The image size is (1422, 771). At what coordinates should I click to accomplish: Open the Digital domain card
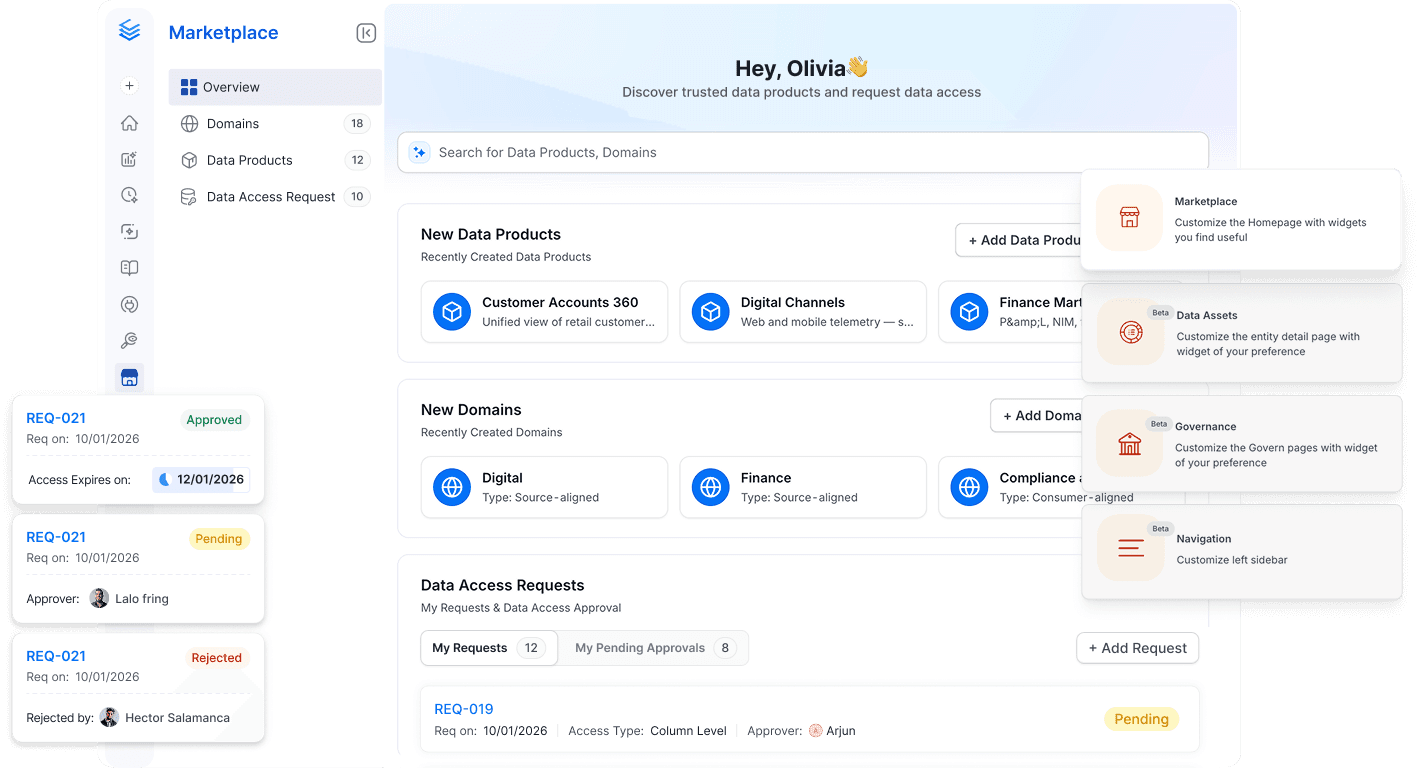tap(544, 487)
